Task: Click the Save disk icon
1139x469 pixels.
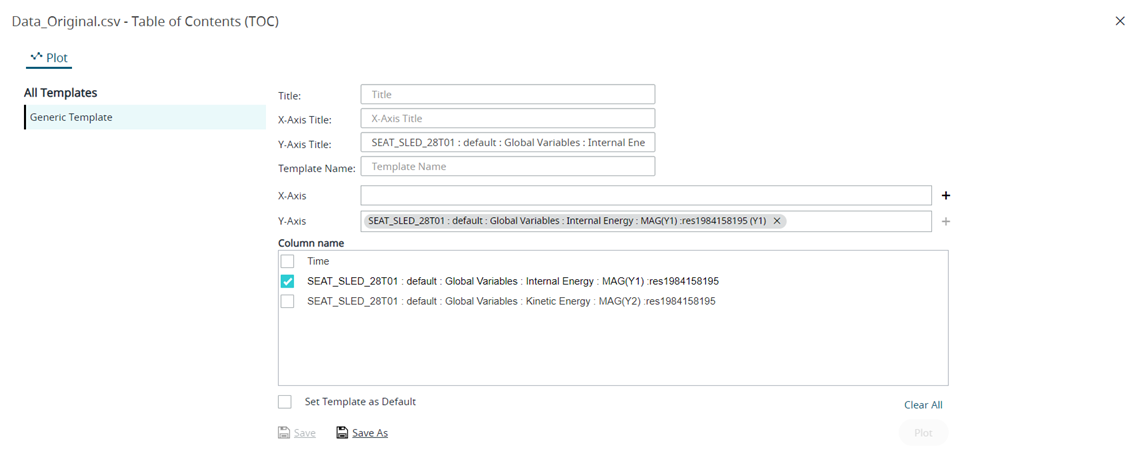Action: [284, 433]
